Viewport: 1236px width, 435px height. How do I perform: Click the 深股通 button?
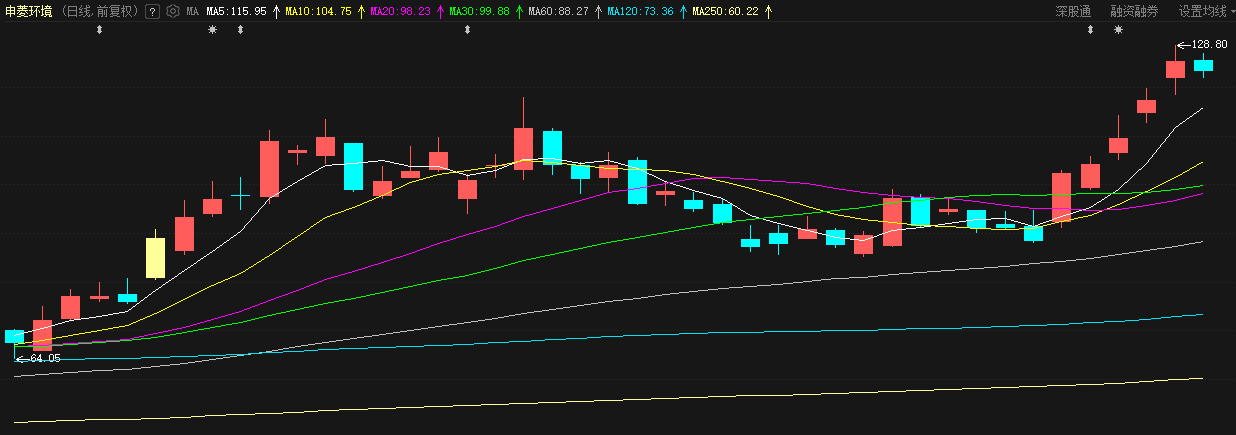(x=1074, y=12)
